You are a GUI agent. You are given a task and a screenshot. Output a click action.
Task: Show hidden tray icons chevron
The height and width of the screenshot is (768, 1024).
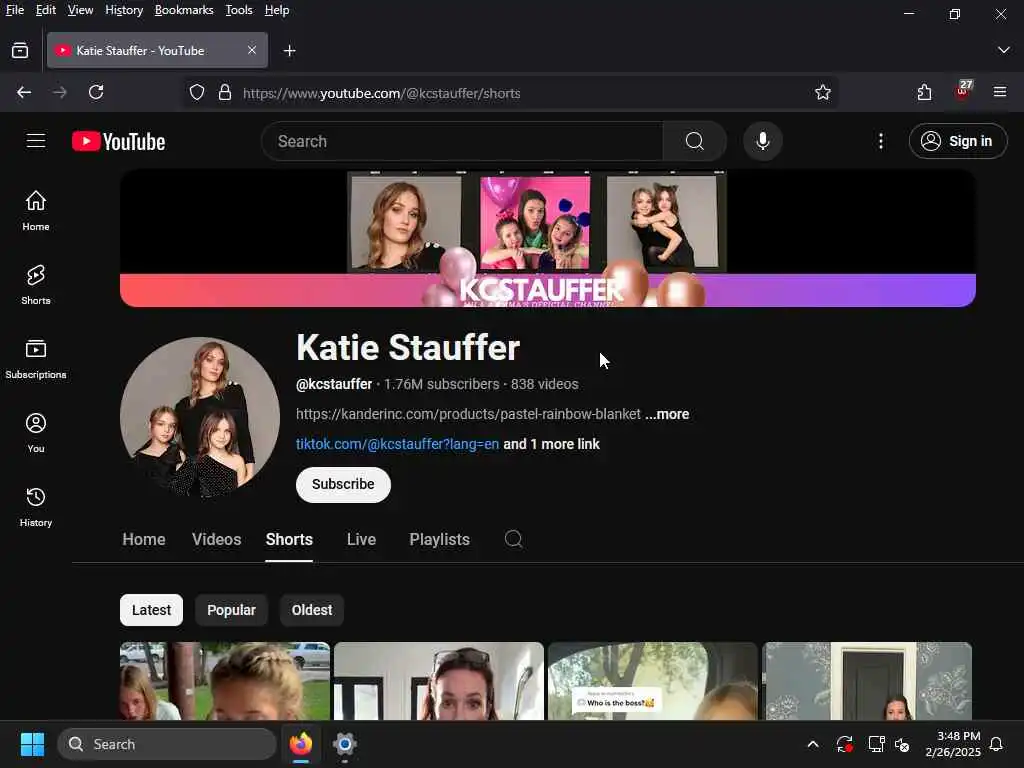coord(813,744)
